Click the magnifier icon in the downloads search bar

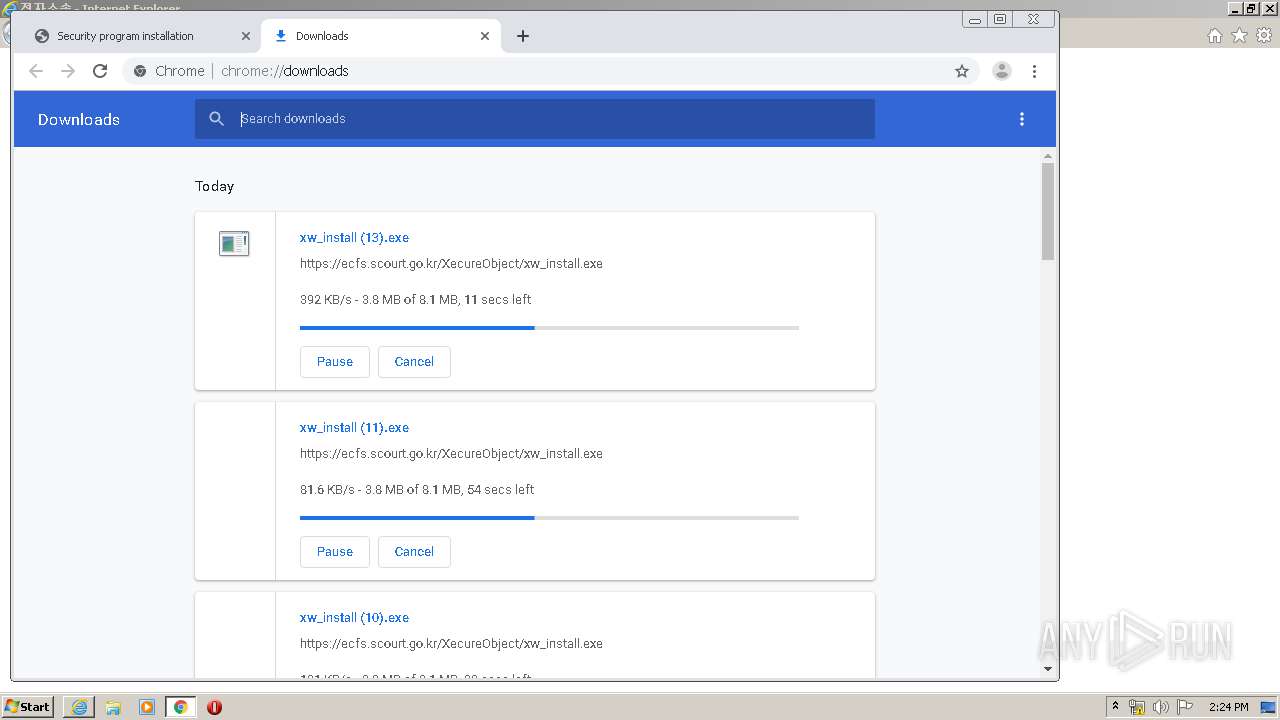(217, 119)
